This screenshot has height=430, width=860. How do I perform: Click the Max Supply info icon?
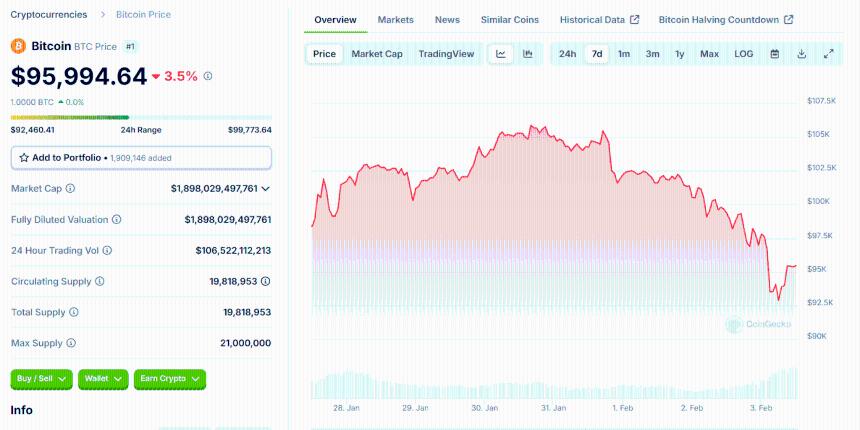(71, 343)
